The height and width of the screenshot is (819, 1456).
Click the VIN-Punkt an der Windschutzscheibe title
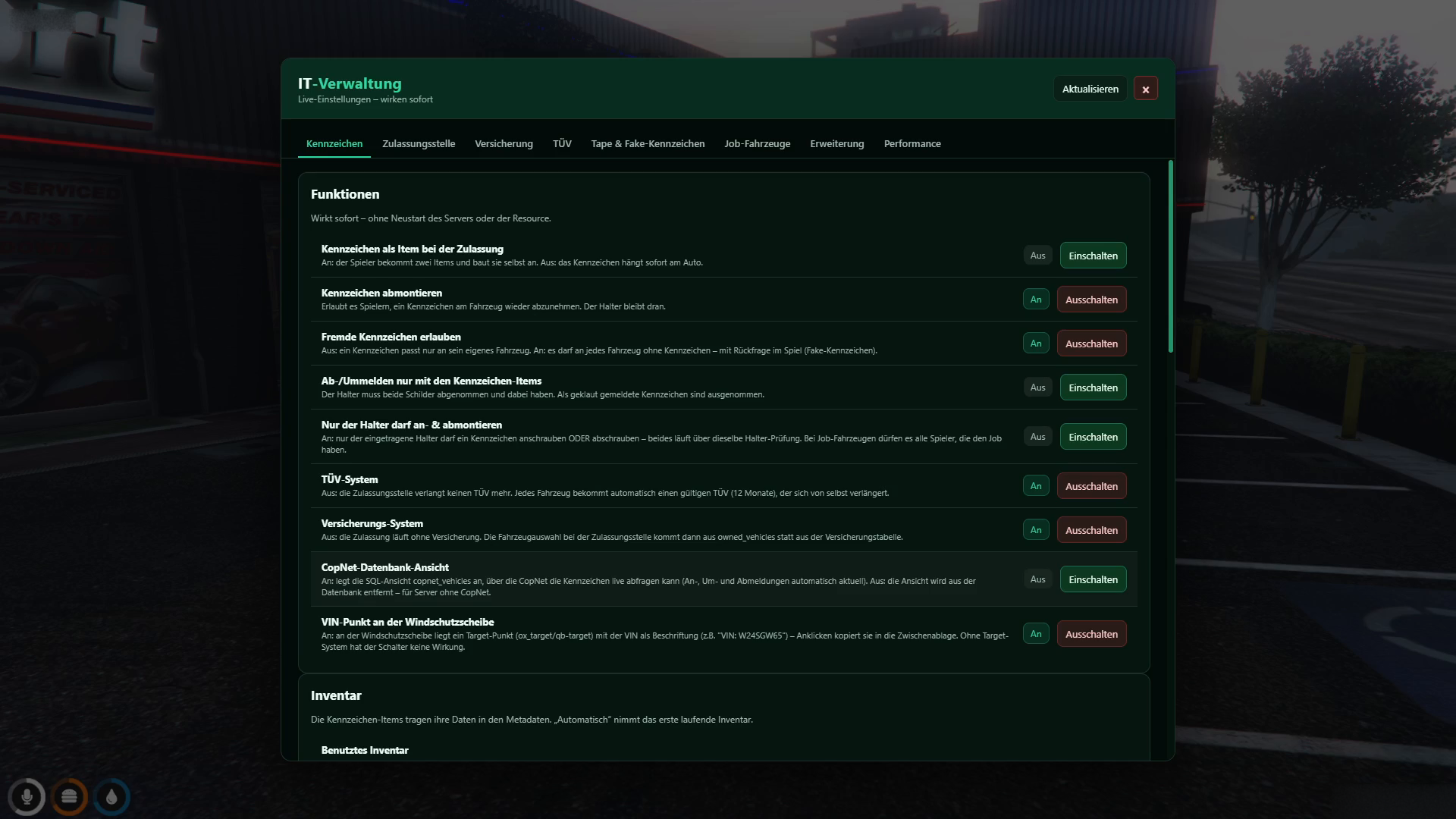coord(407,622)
